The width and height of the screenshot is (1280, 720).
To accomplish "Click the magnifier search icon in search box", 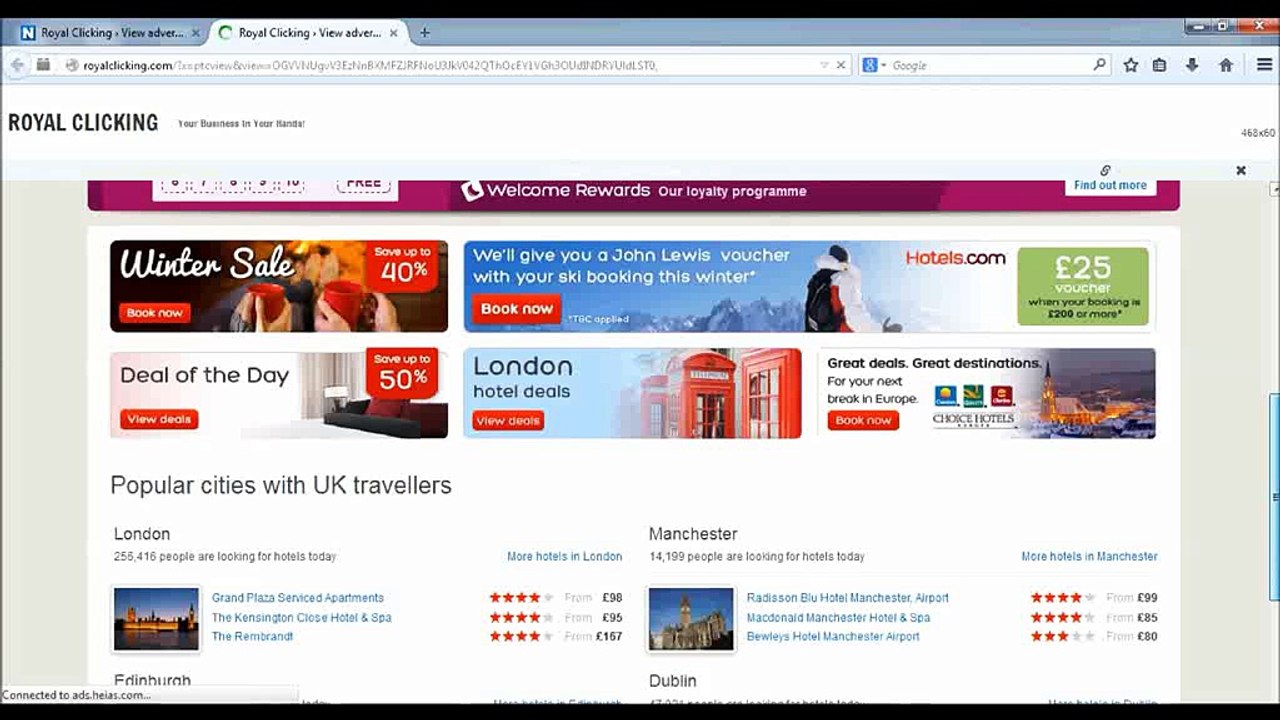I will coord(1099,65).
